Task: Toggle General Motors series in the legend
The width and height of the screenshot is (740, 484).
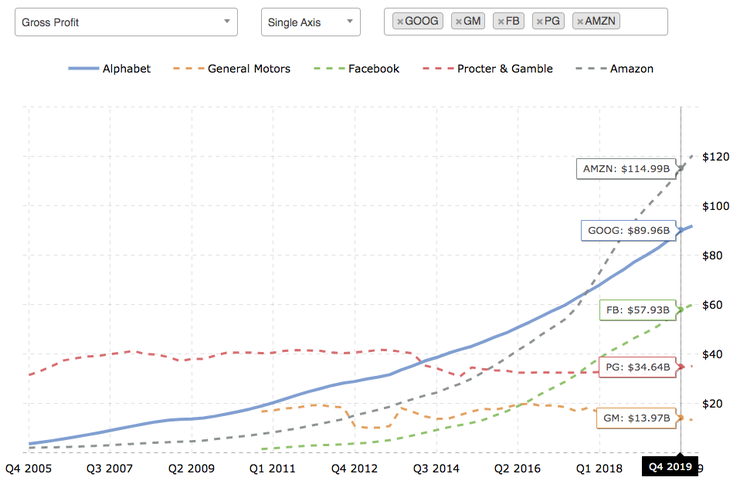Action: click(232, 68)
